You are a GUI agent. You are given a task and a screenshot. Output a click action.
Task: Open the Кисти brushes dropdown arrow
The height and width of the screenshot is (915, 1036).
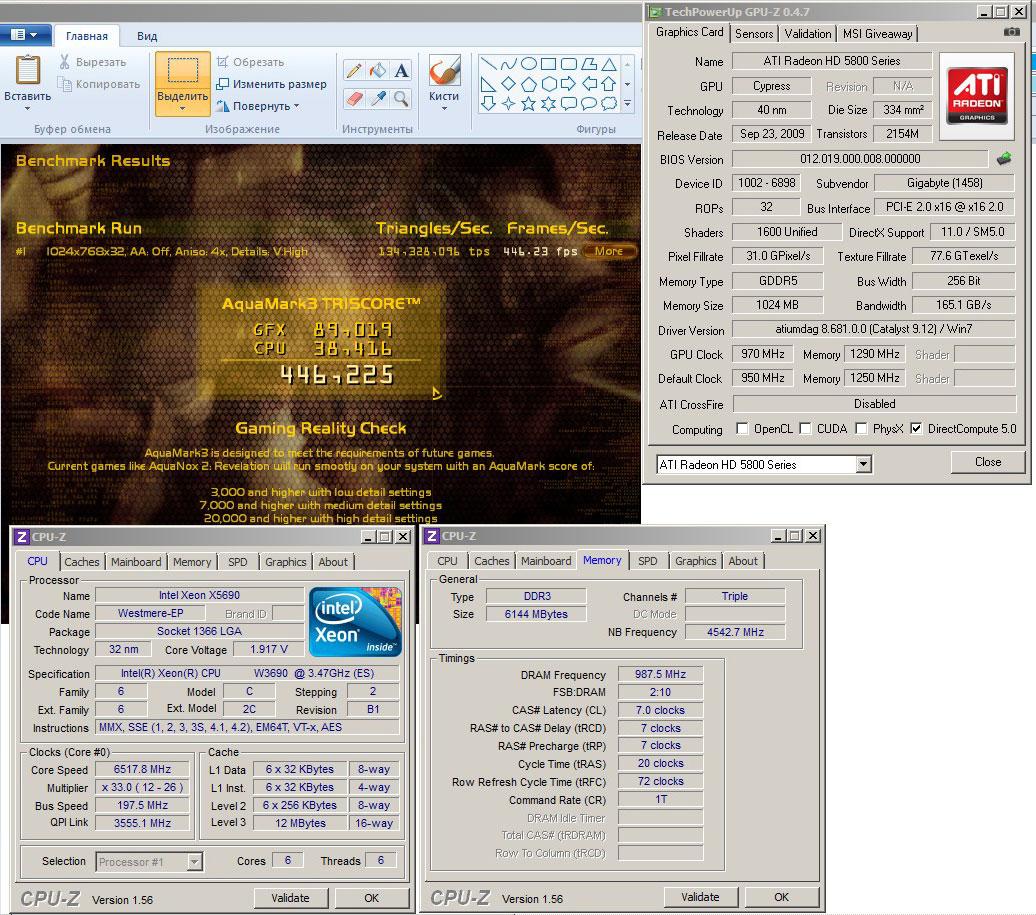[x=444, y=108]
